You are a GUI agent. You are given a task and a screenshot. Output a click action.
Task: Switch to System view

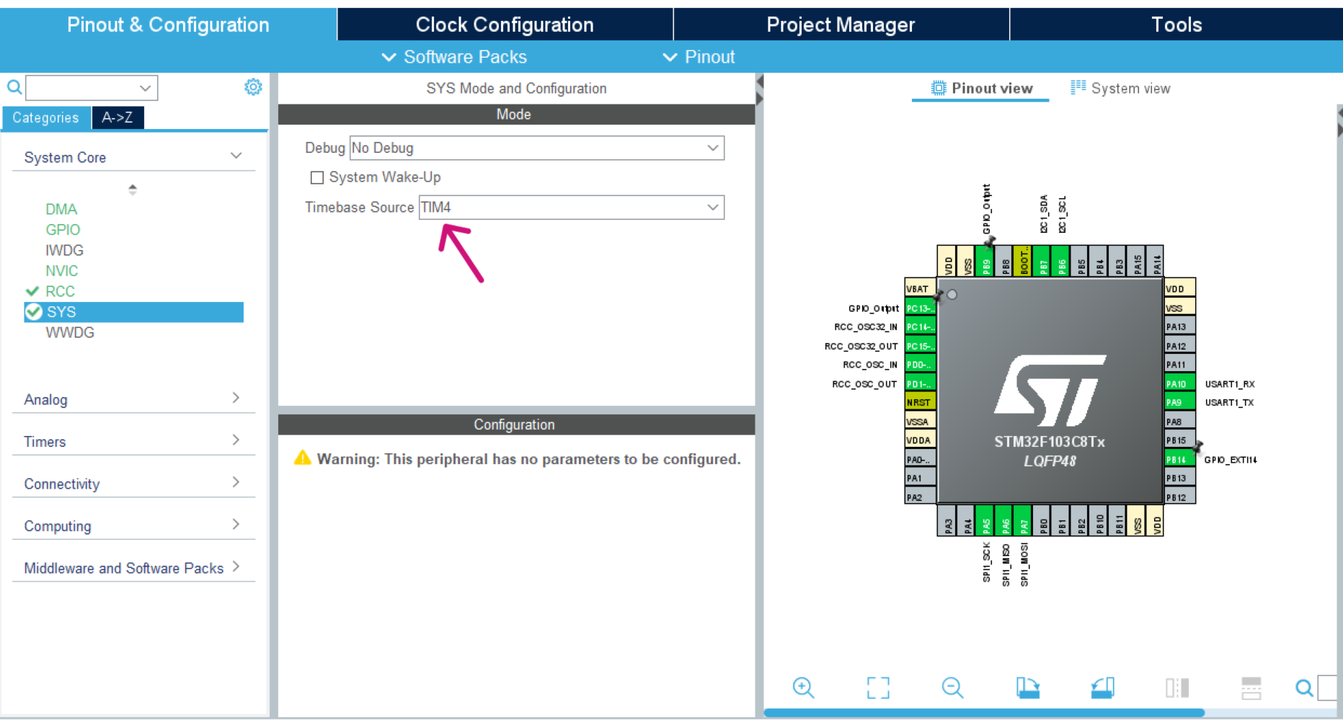click(1120, 88)
